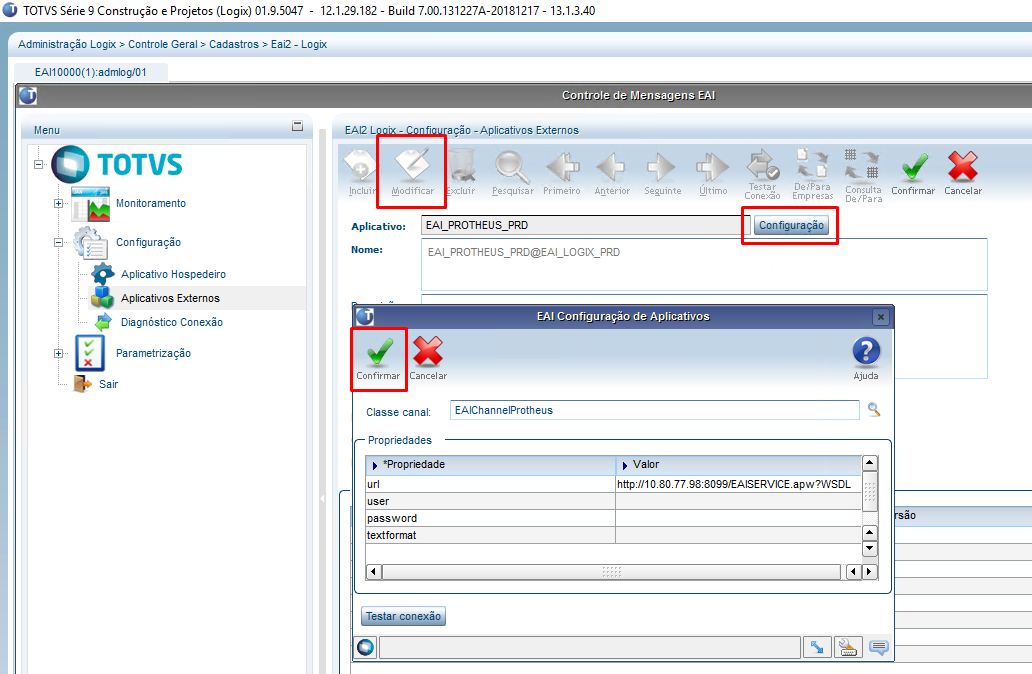Collapse the Configuração tree node
The image size is (1032, 674).
pos(59,242)
